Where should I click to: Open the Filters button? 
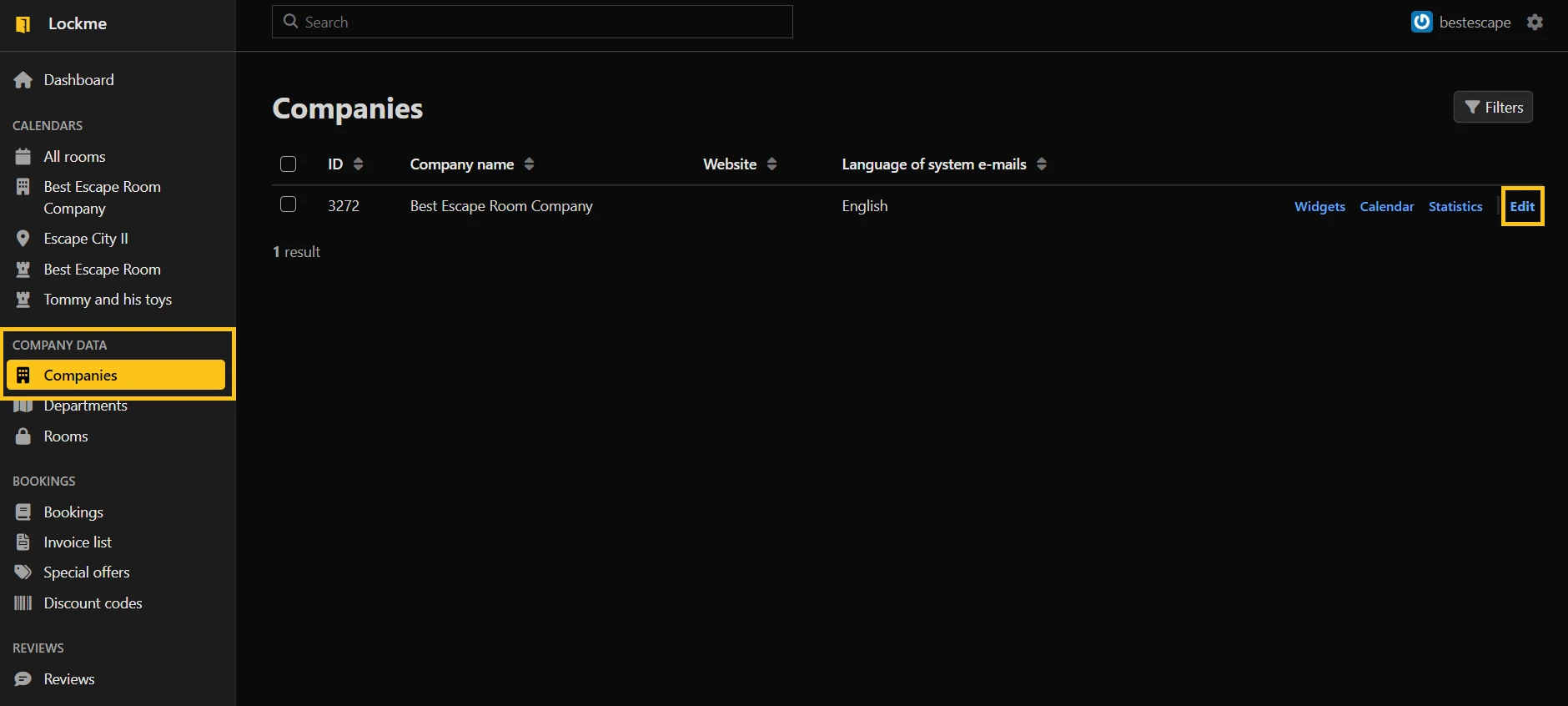click(1493, 108)
